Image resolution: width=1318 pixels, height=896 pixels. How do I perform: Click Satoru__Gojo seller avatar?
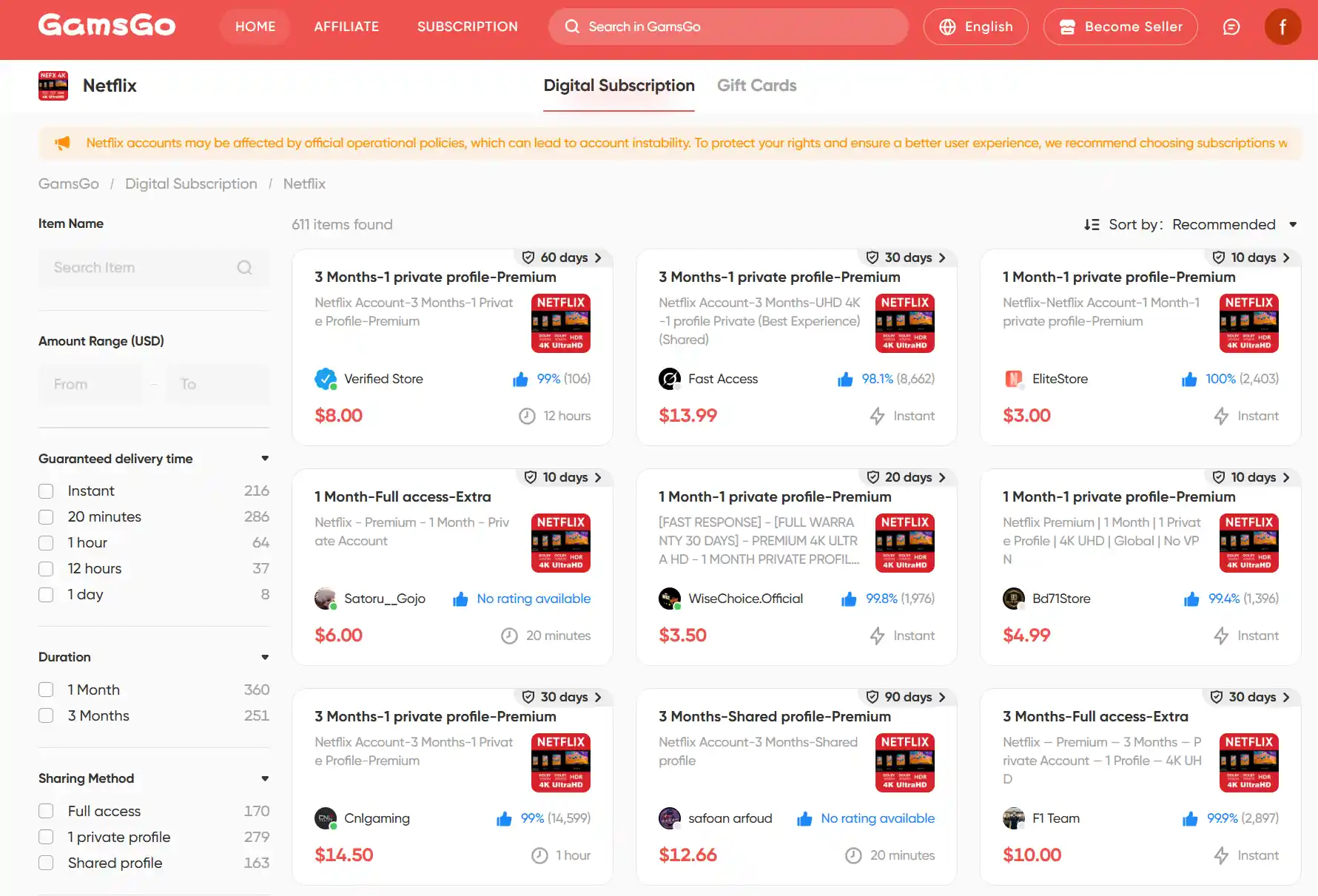click(326, 599)
